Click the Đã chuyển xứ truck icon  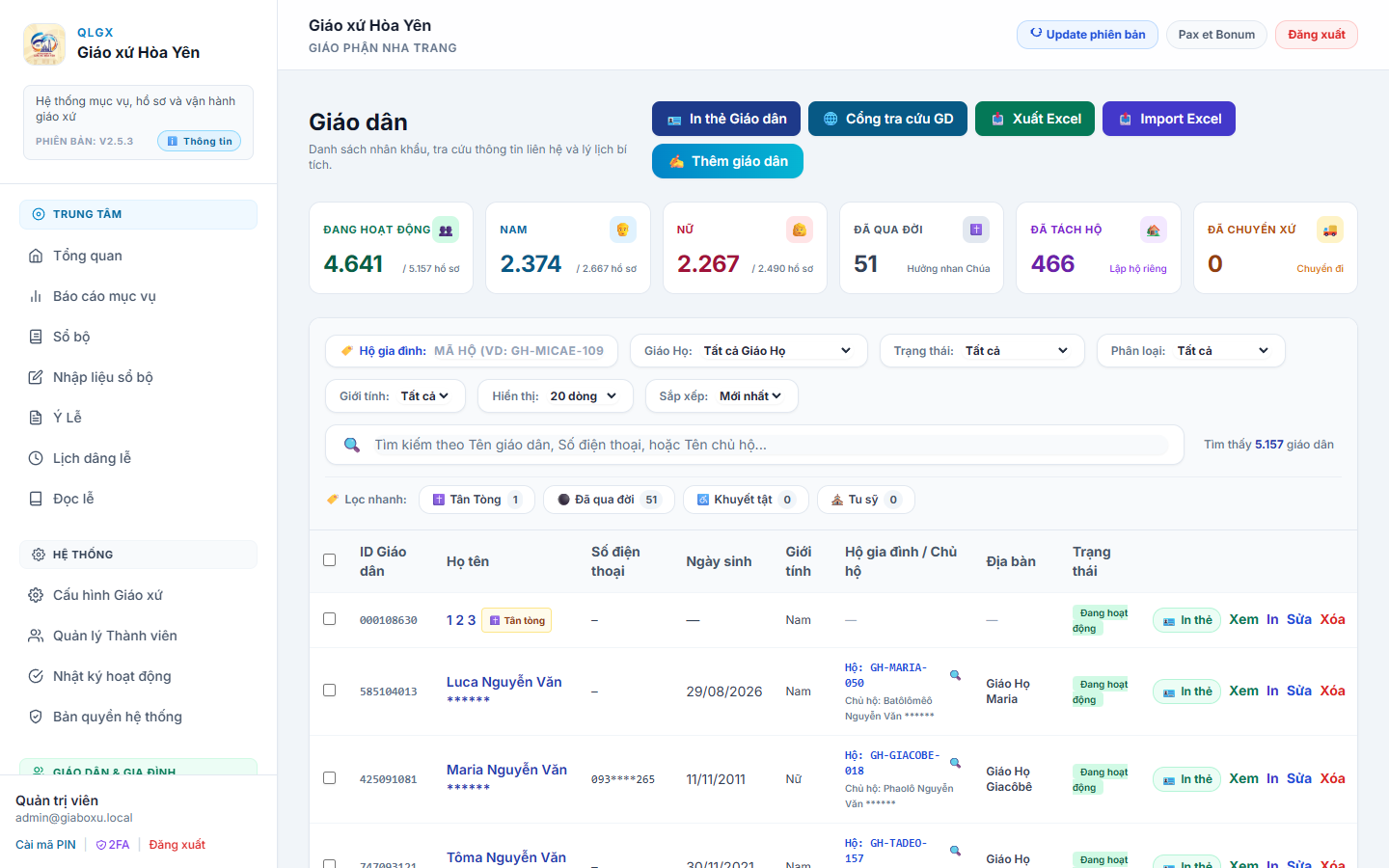[1330, 230]
